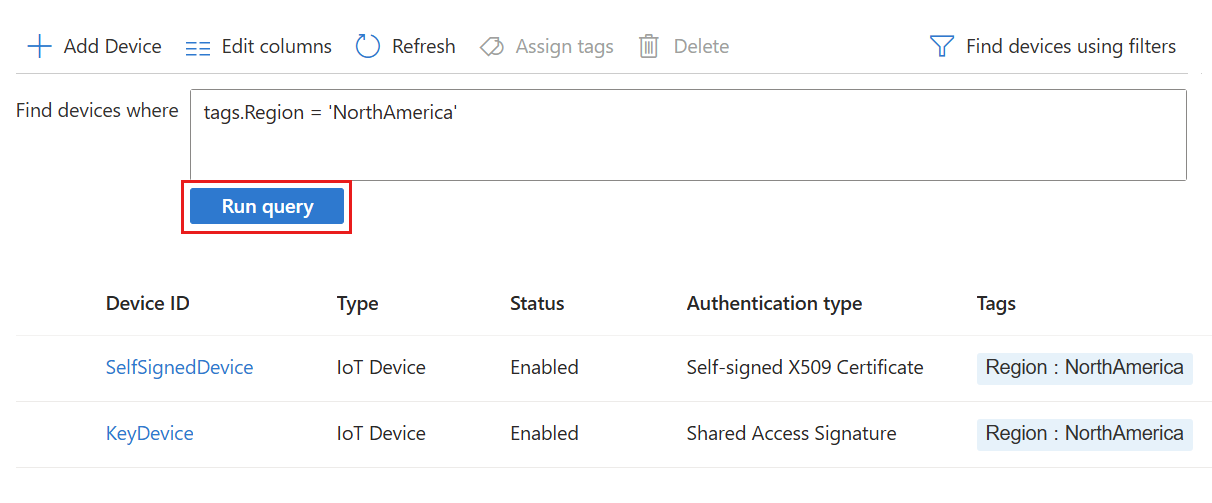Click inside the device query text box

[688, 135]
